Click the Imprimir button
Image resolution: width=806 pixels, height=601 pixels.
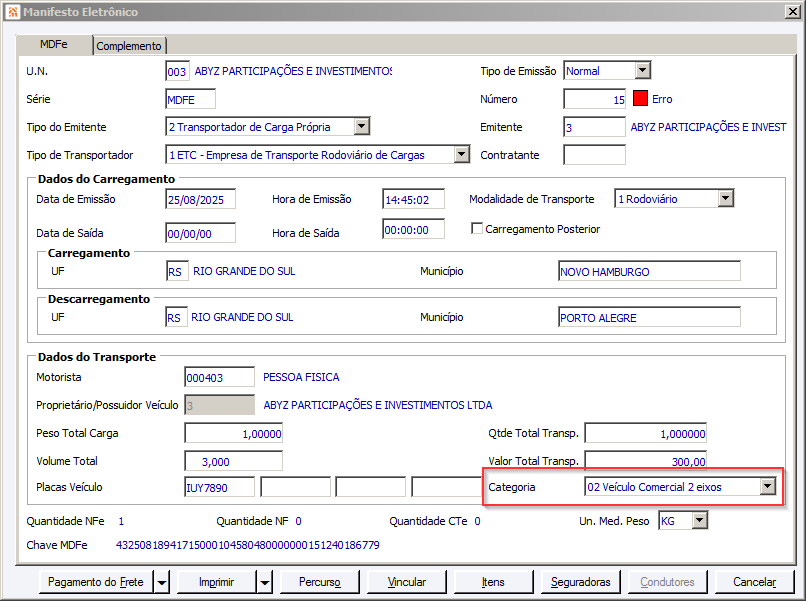click(217, 582)
